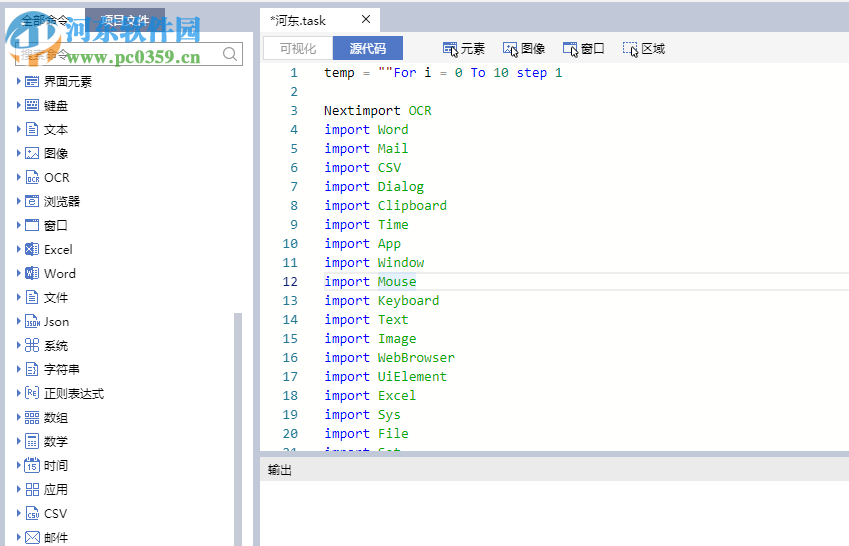Click the CSV category icon
The width and height of the screenshot is (849, 546).
tap(32, 514)
